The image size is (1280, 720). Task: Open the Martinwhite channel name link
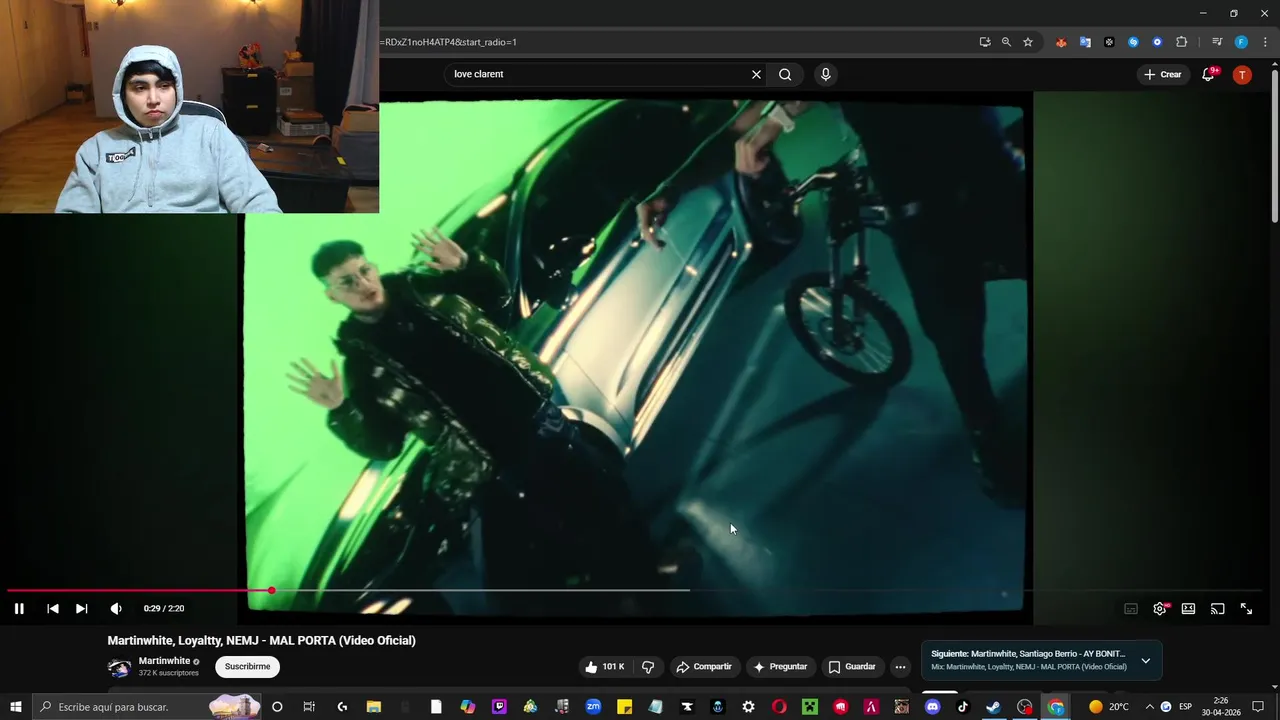[164, 661]
